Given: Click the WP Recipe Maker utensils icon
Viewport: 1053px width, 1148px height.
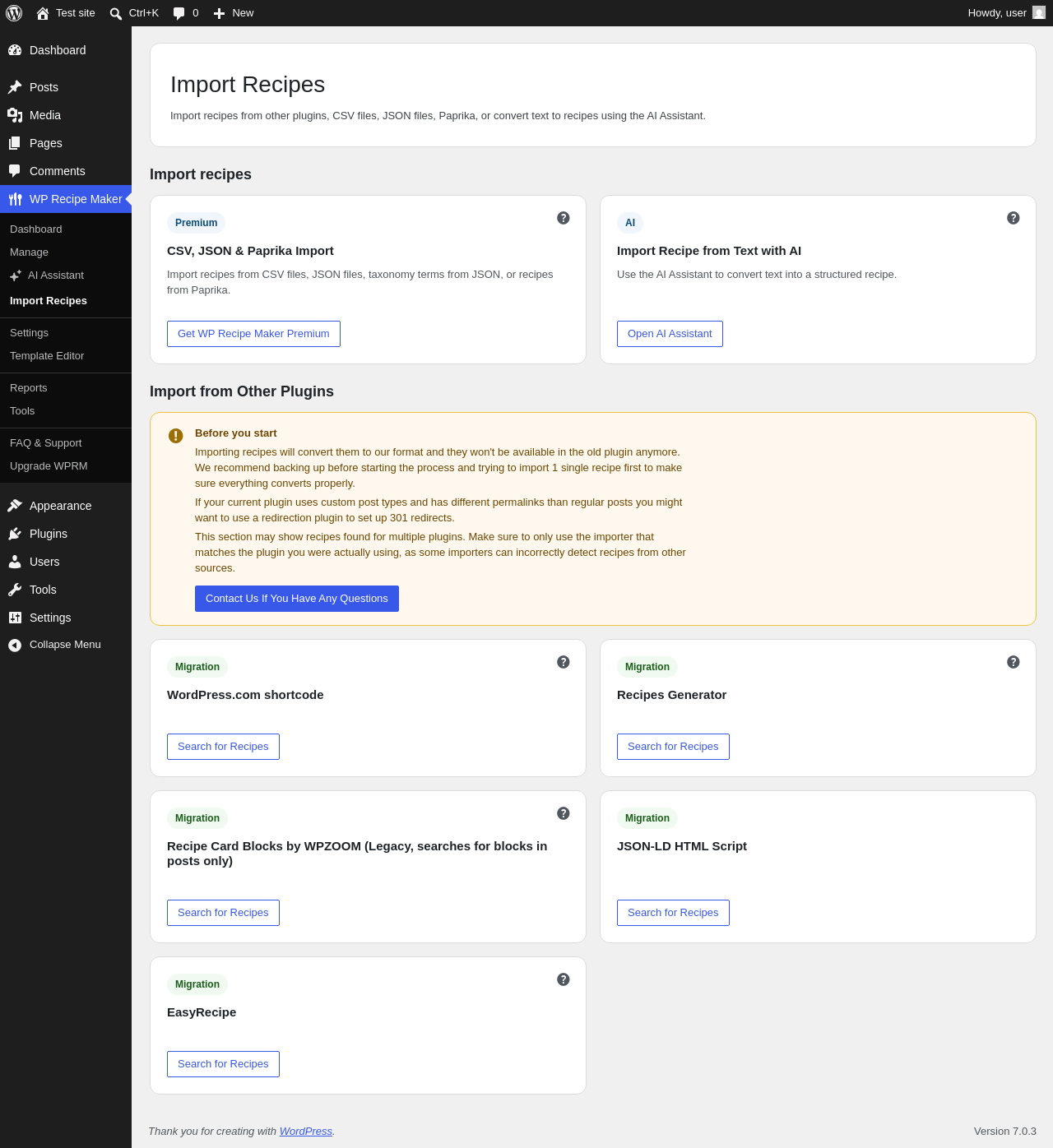Looking at the screenshot, I should pyautogui.click(x=15, y=199).
